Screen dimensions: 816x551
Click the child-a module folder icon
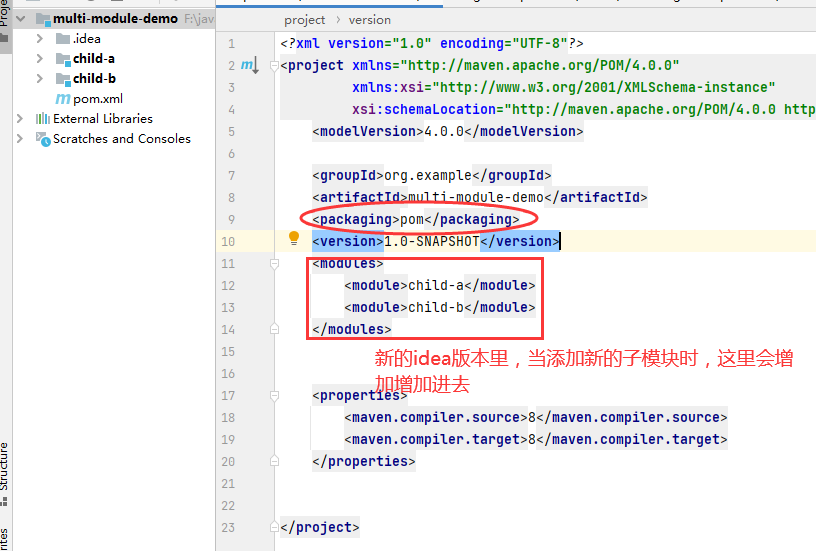[x=63, y=58]
